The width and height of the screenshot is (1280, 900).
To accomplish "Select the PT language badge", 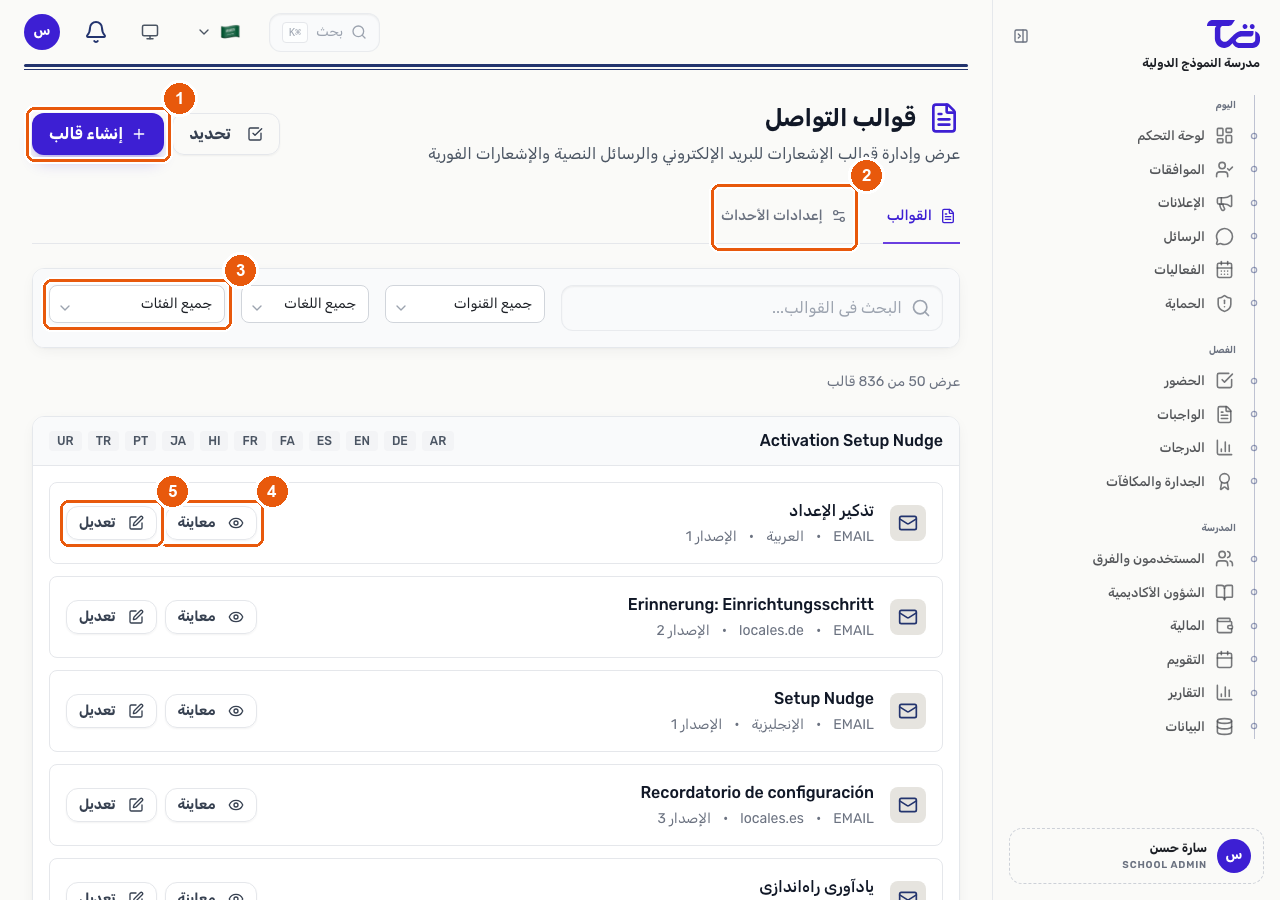I will point(141,441).
